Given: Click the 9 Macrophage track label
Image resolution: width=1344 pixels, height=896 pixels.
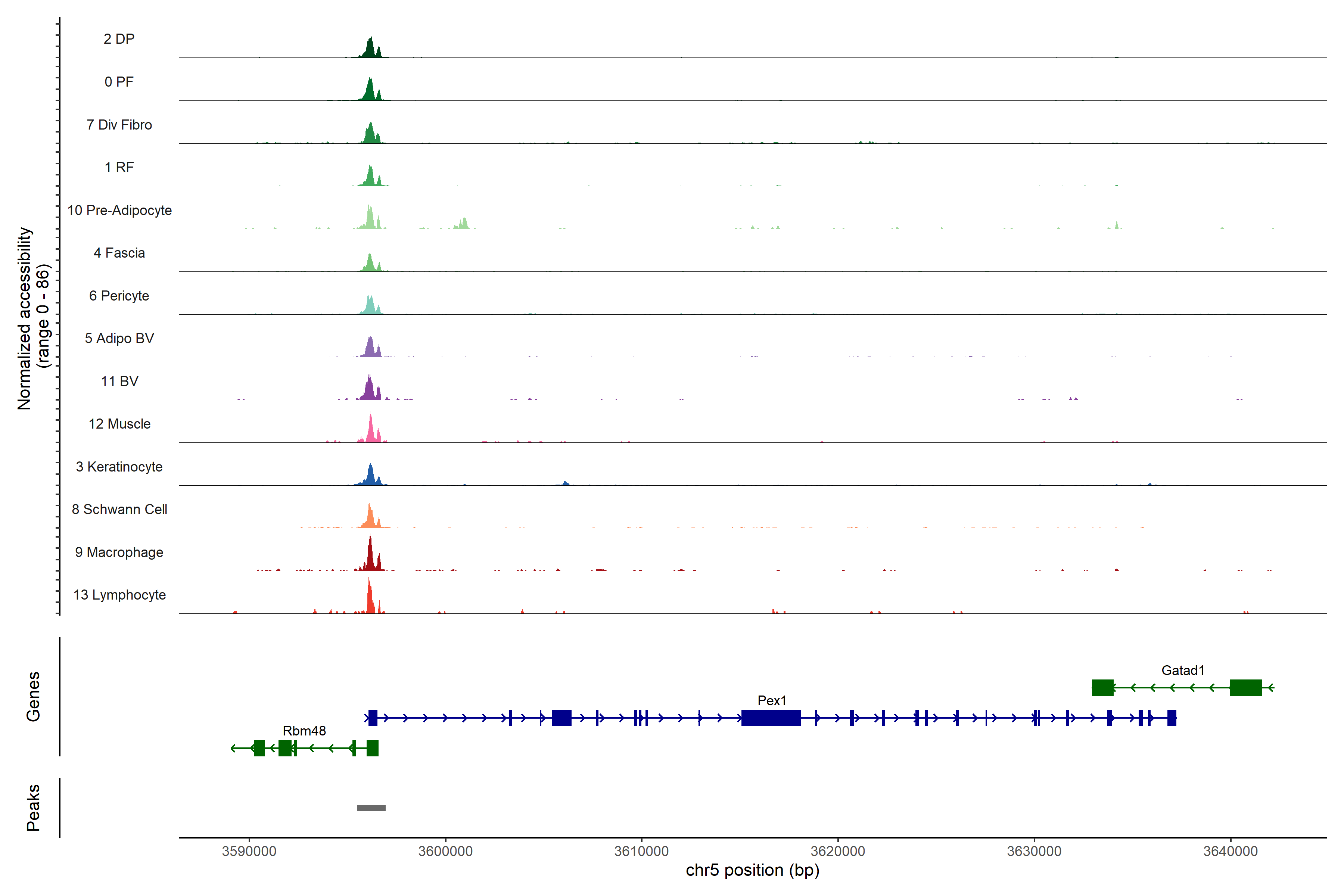Looking at the screenshot, I should pos(119,552).
